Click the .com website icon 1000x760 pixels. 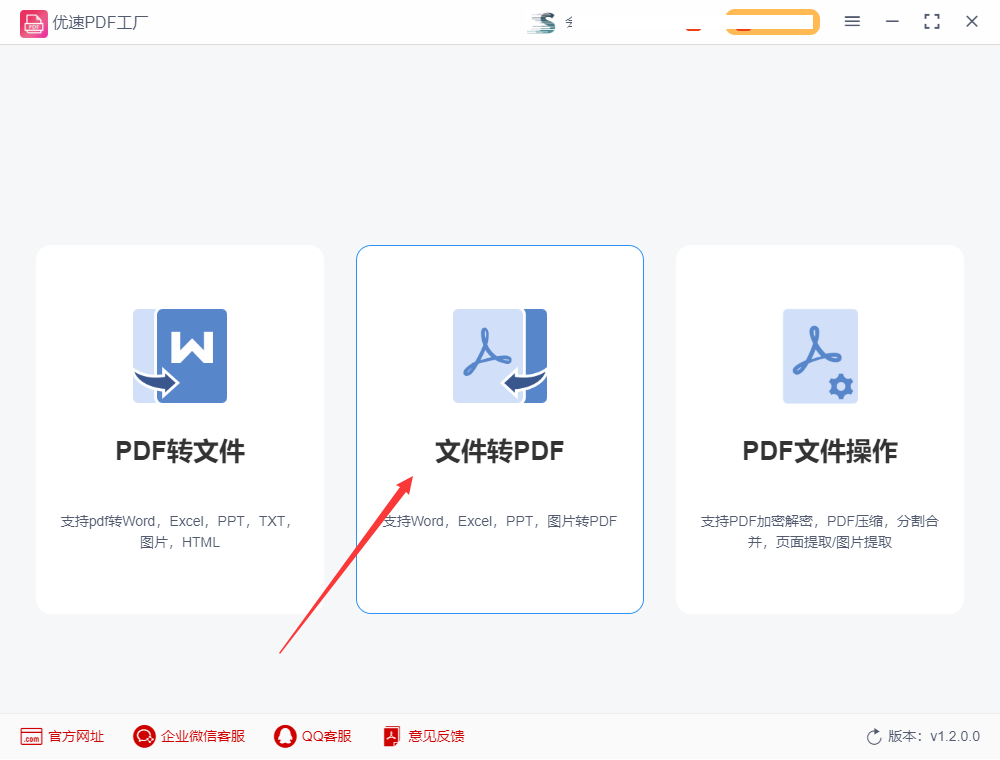(31, 736)
